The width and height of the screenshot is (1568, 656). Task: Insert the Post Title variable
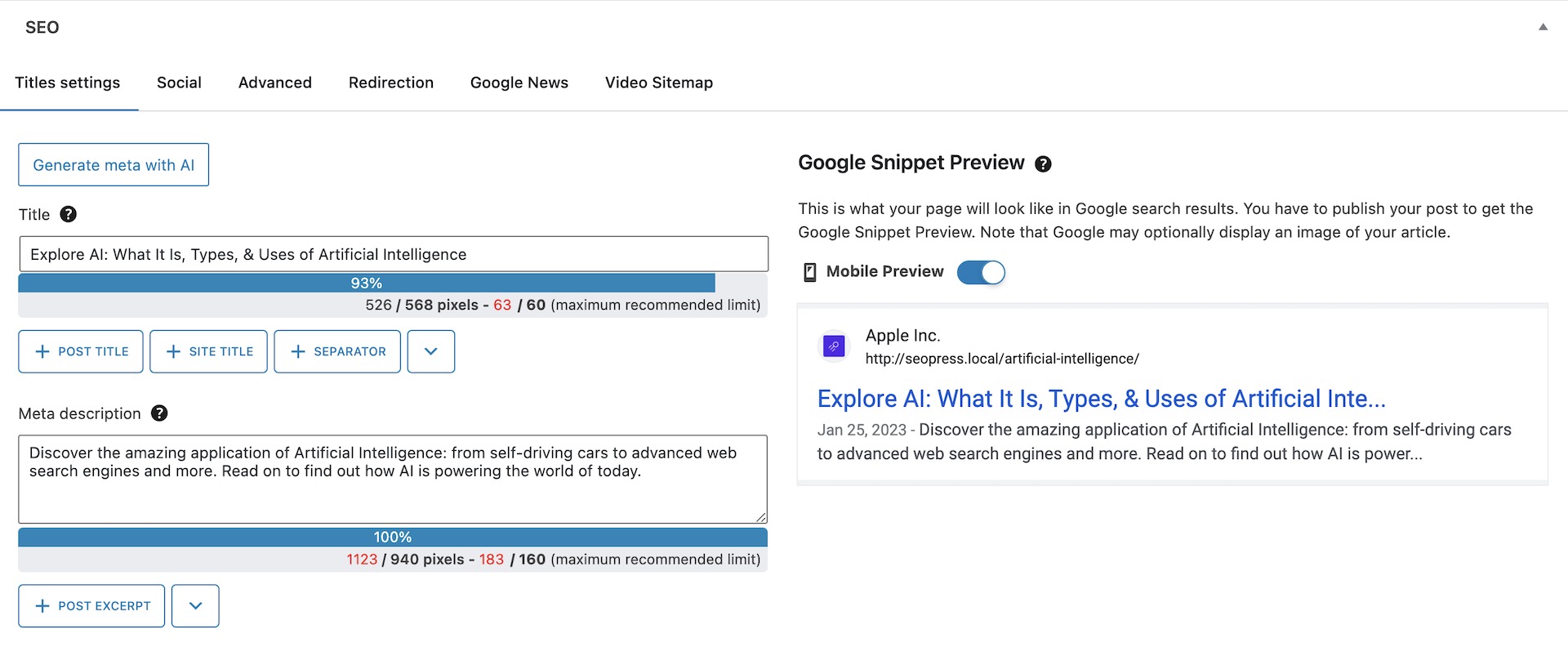(x=81, y=351)
